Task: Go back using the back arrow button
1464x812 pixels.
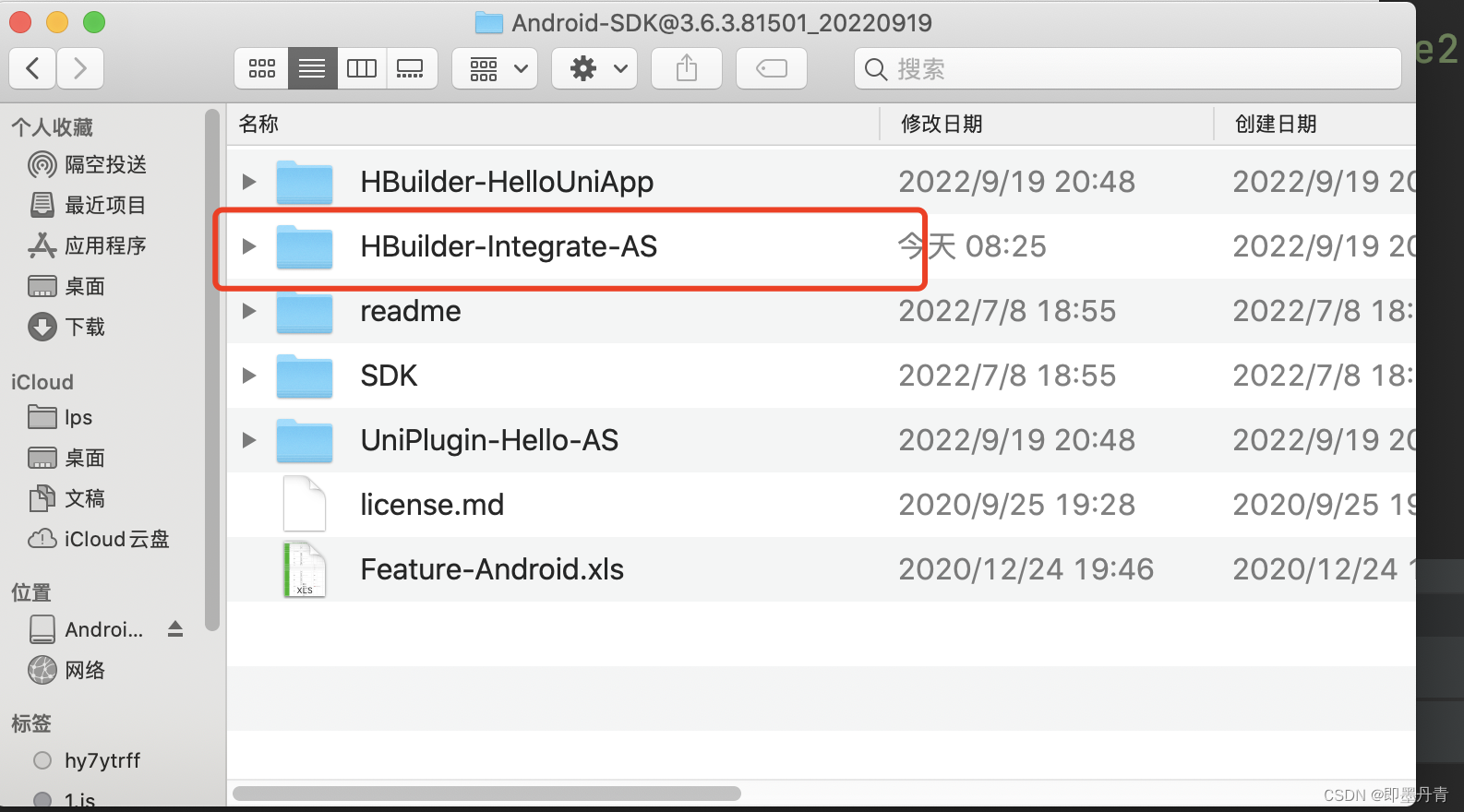Action: 32,68
